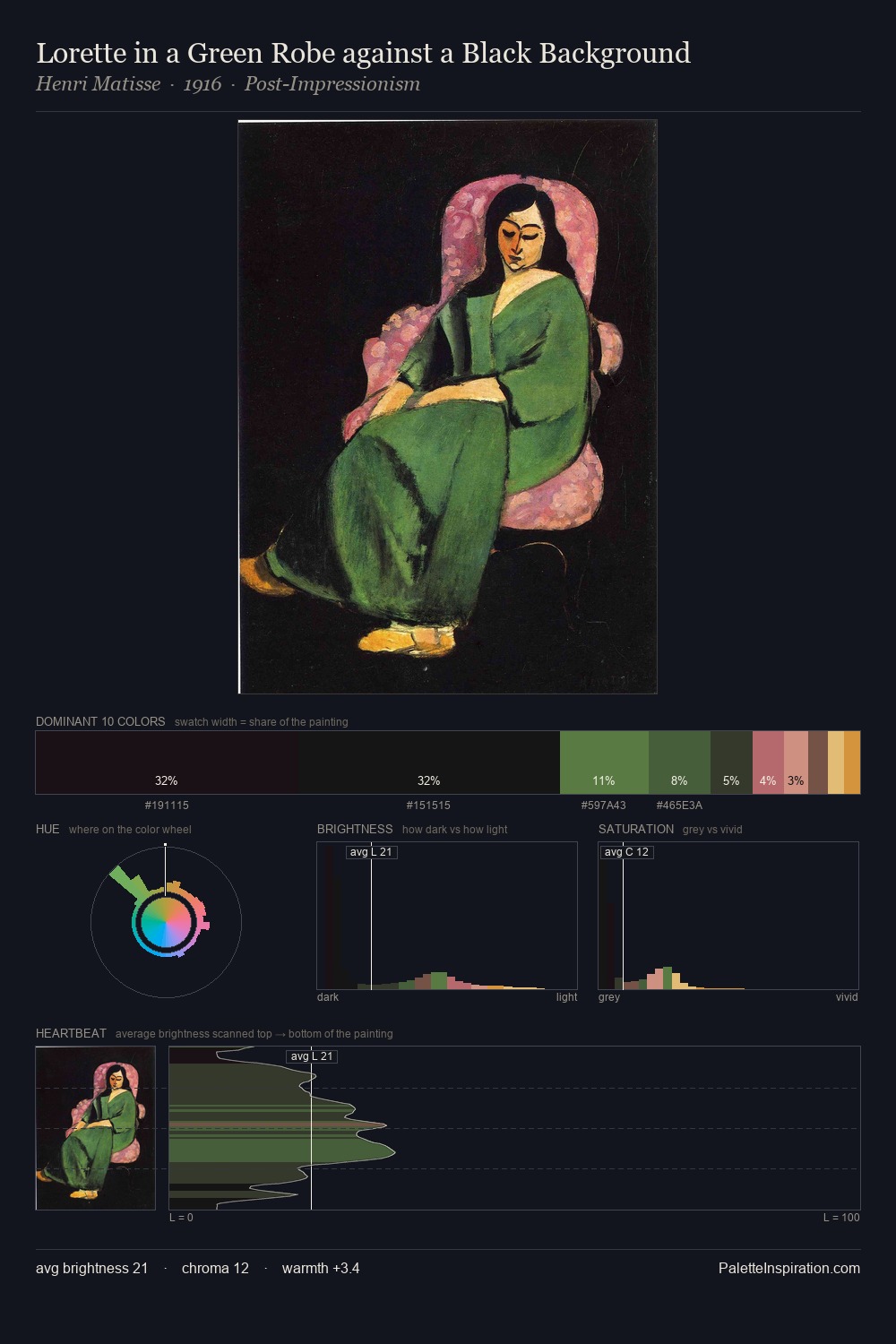Screen dimensions: 896x1344
Task: Click the green bar in the brightness histogram
Action: [x=438, y=981]
